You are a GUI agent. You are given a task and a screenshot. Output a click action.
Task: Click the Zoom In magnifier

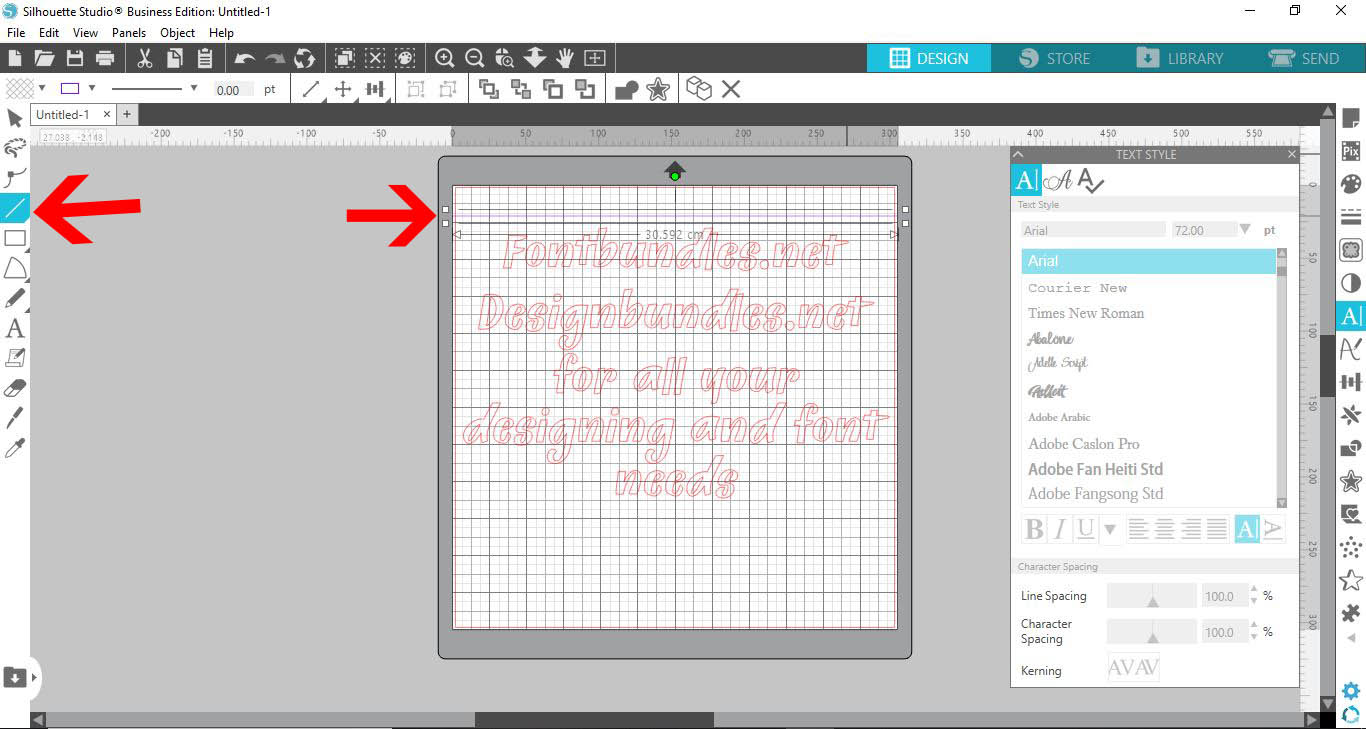pos(445,58)
